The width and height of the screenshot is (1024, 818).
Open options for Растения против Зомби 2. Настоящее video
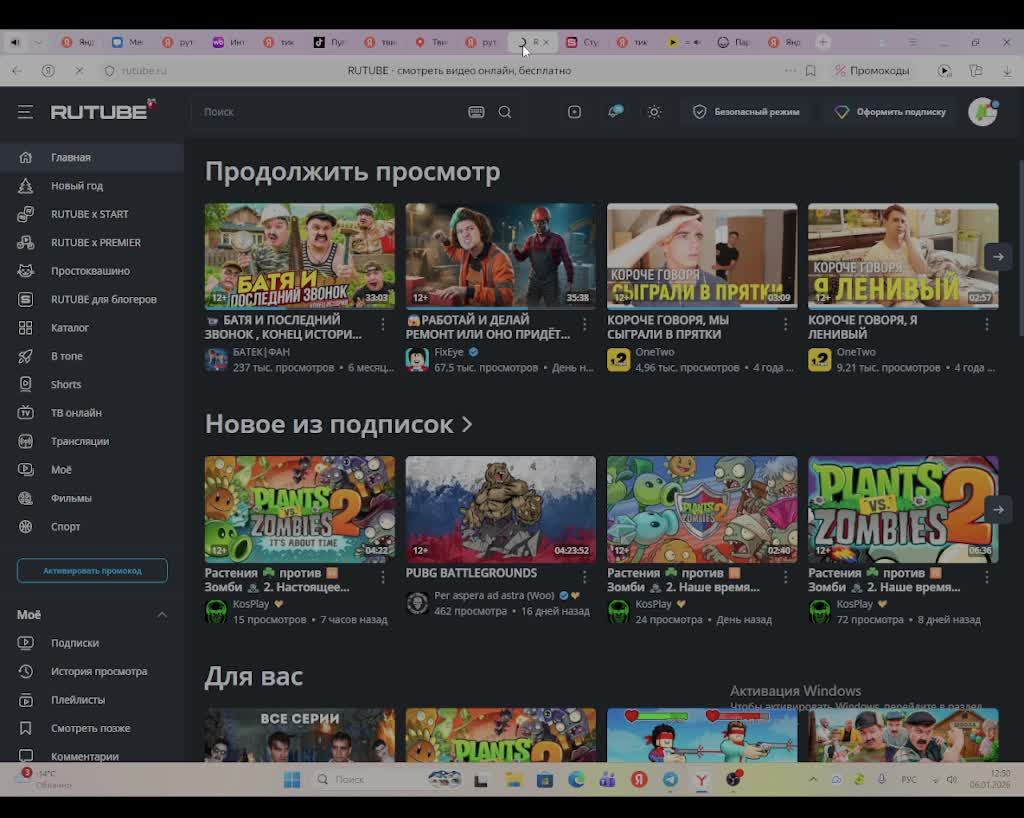click(383, 576)
